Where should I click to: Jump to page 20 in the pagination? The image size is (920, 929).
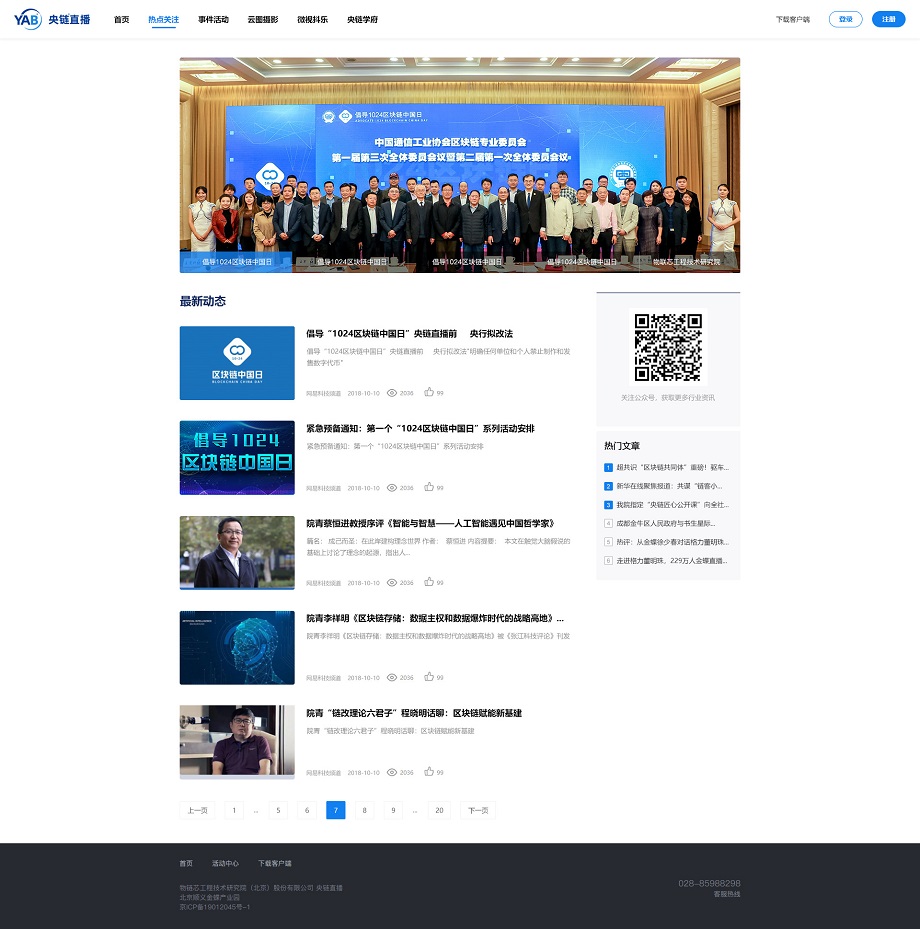tap(440, 810)
